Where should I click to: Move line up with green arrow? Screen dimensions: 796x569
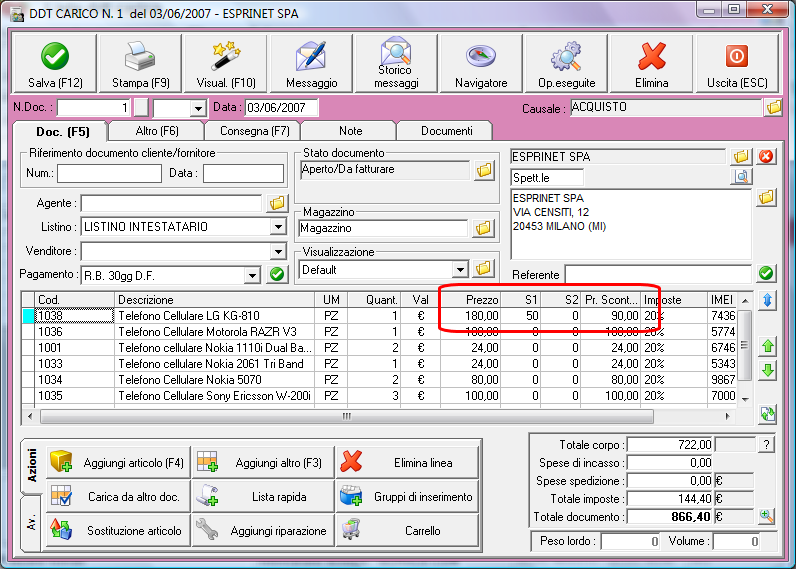point(768,347)
